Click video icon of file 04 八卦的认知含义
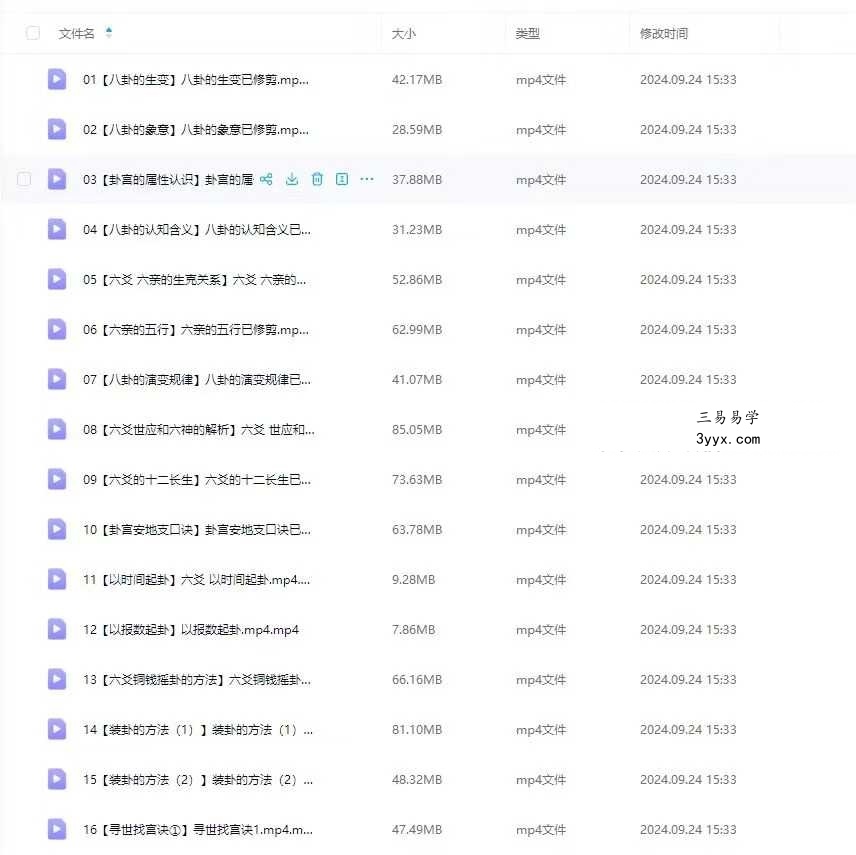856x855 pixels. pos(57,229)
